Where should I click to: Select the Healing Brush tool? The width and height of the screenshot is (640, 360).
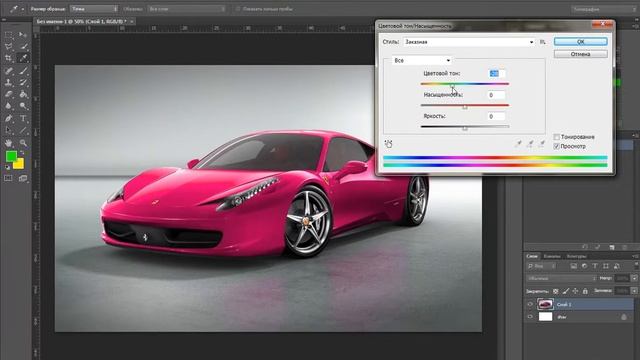[x=9, y=71]
